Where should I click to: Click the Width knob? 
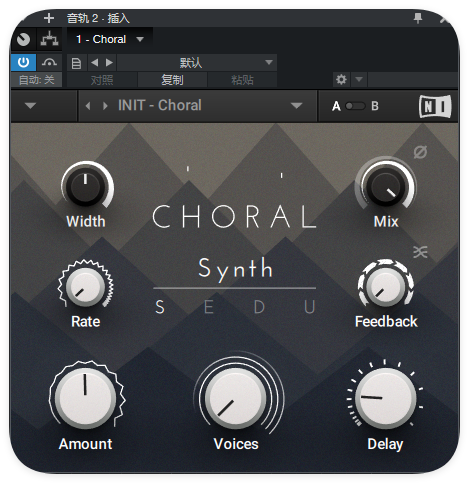[x=86, y=187]
